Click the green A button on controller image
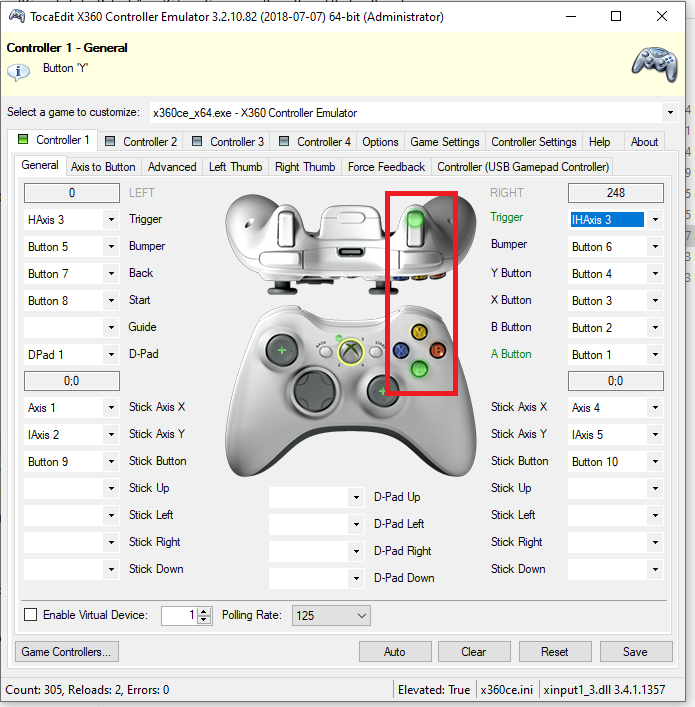The width and height of the screenshot is (695, 707). click(x=419, y=369)
